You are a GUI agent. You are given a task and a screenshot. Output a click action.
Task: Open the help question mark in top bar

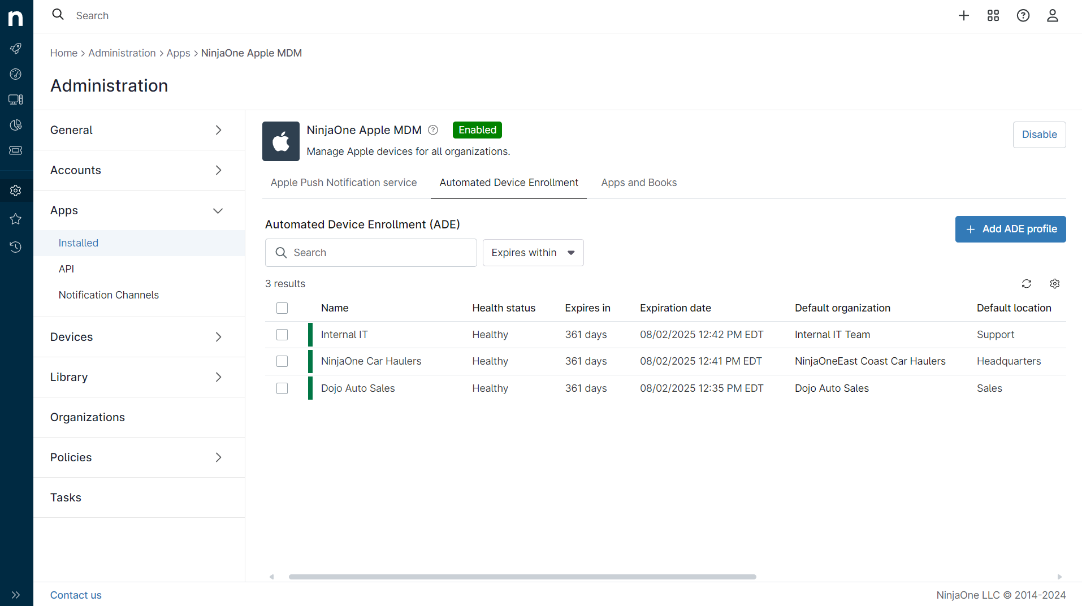pyautogui.click(x=1023, y=16)
